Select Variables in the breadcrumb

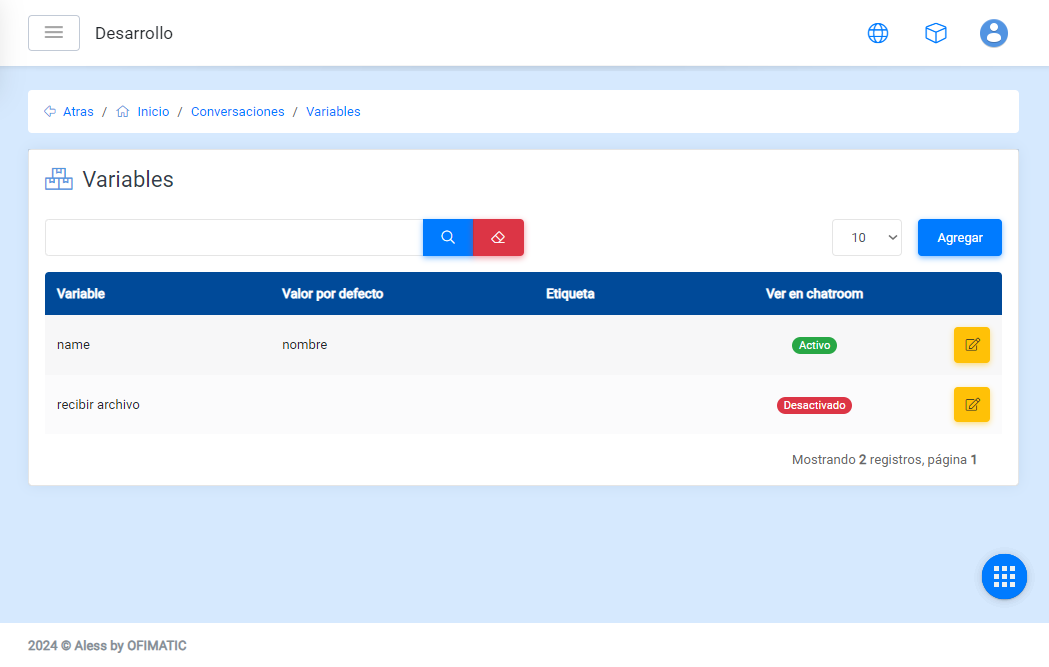pos(333,112)
